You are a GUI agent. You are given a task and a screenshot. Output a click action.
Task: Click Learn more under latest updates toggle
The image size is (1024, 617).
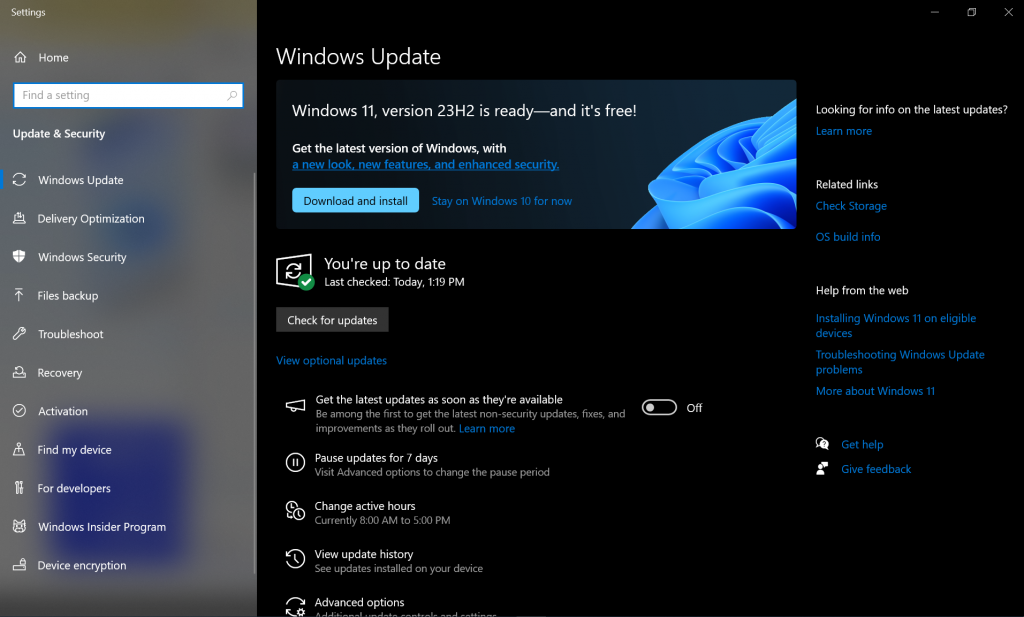pyautogui.click(x=487, y=428)
